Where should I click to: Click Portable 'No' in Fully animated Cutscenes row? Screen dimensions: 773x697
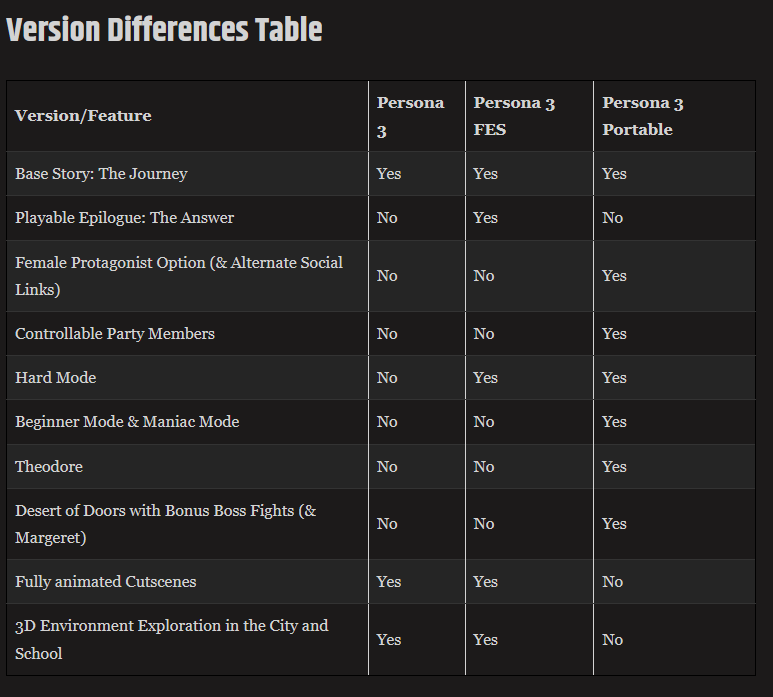pos(612,582)
